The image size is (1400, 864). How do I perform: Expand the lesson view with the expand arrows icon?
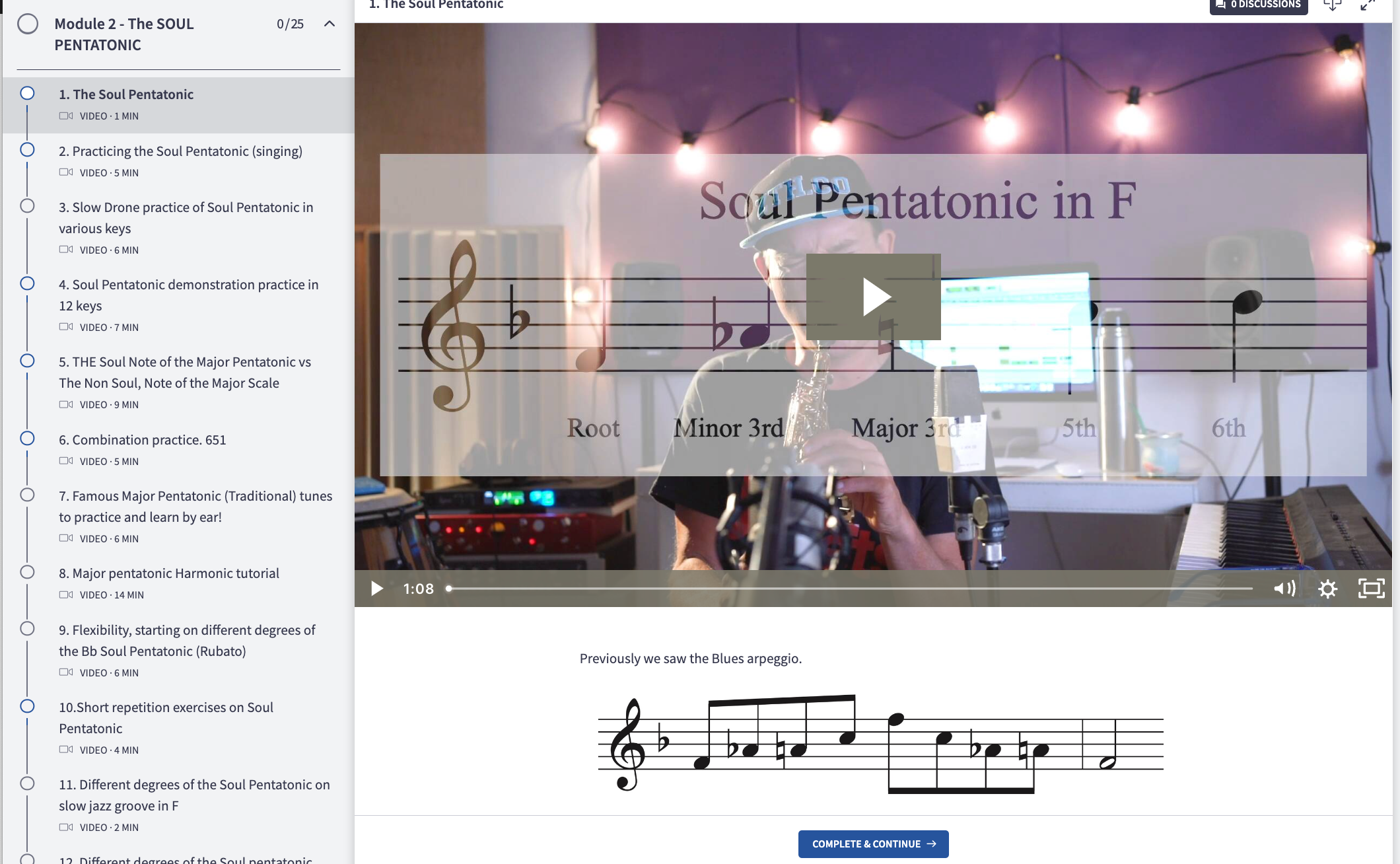(x=1368, y=5)
